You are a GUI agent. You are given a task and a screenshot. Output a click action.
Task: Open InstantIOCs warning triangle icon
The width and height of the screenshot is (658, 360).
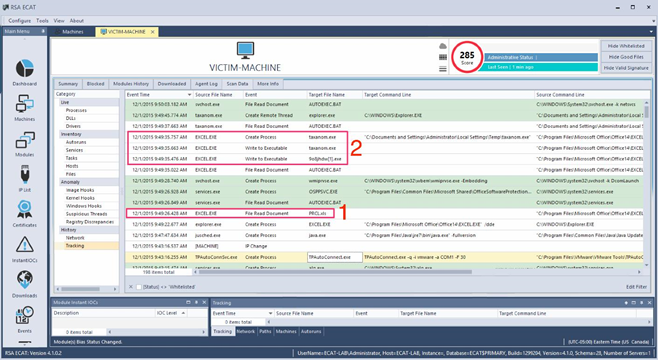click(25, 245)
